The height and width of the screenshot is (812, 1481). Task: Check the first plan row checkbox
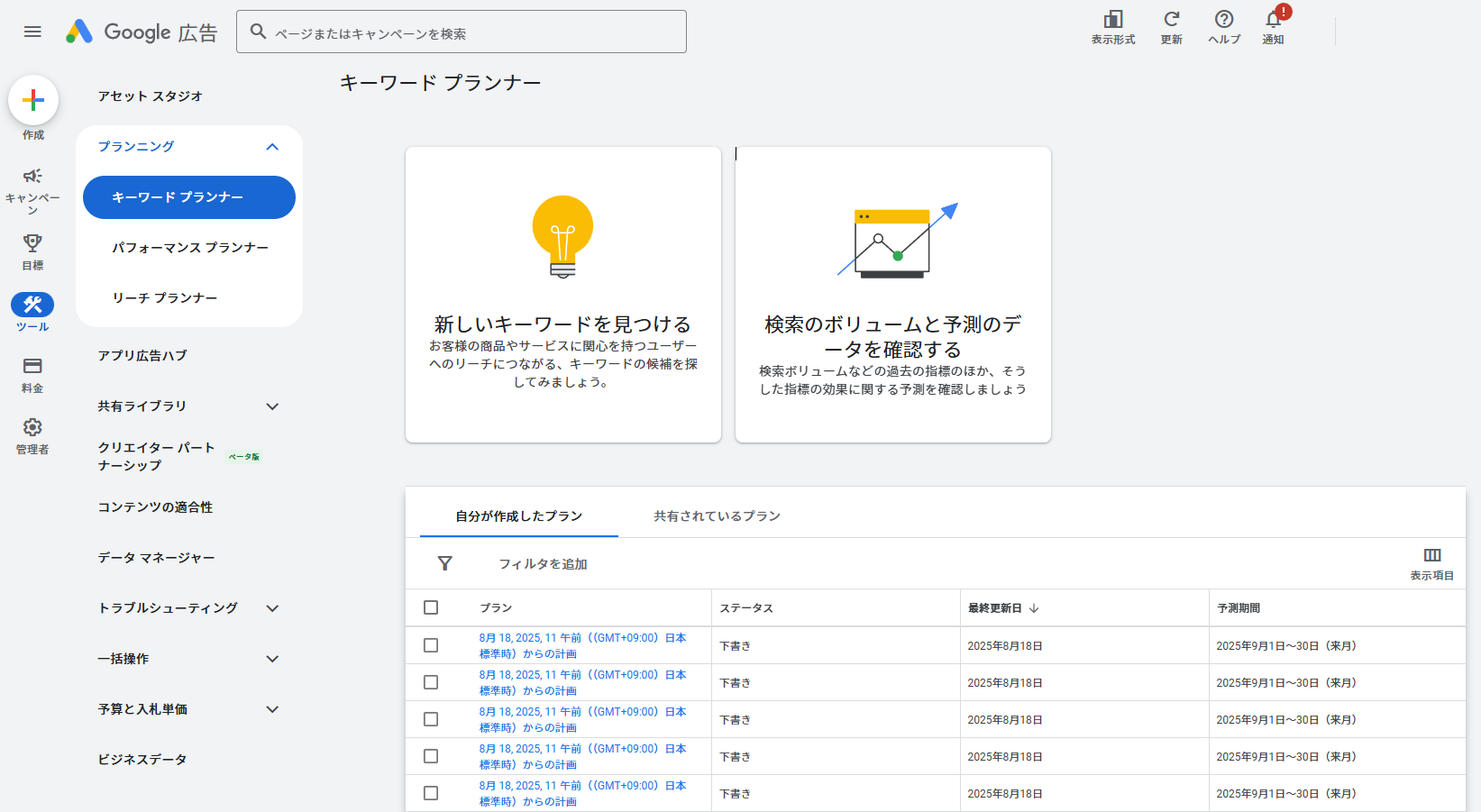(x=431, y=645)
